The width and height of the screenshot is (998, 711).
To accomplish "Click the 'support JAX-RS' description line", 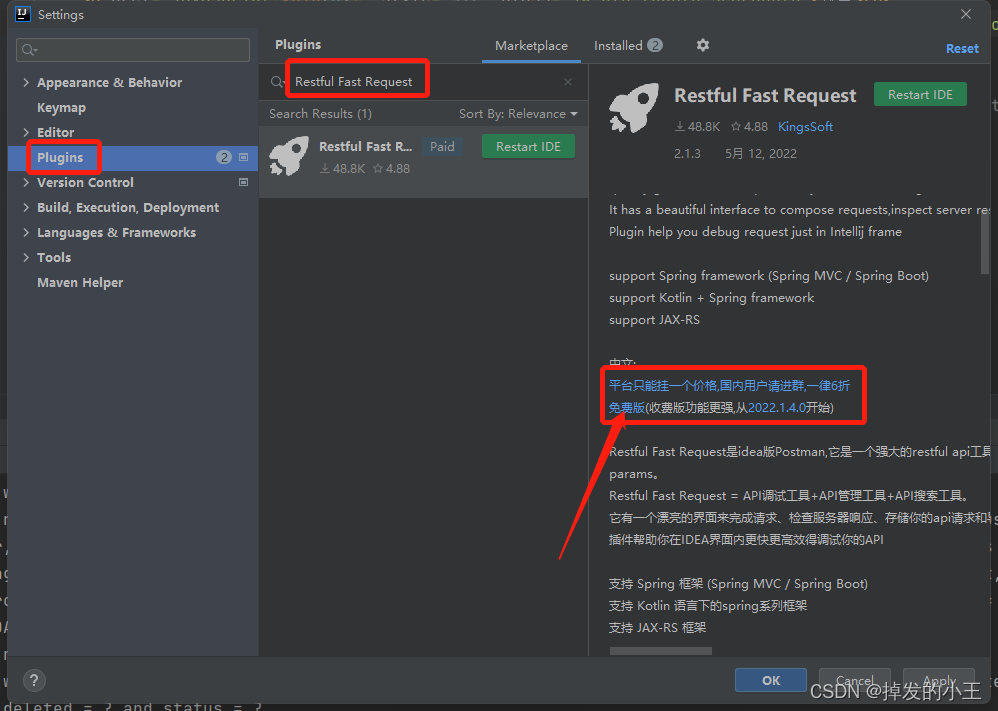I will [654, 320].
